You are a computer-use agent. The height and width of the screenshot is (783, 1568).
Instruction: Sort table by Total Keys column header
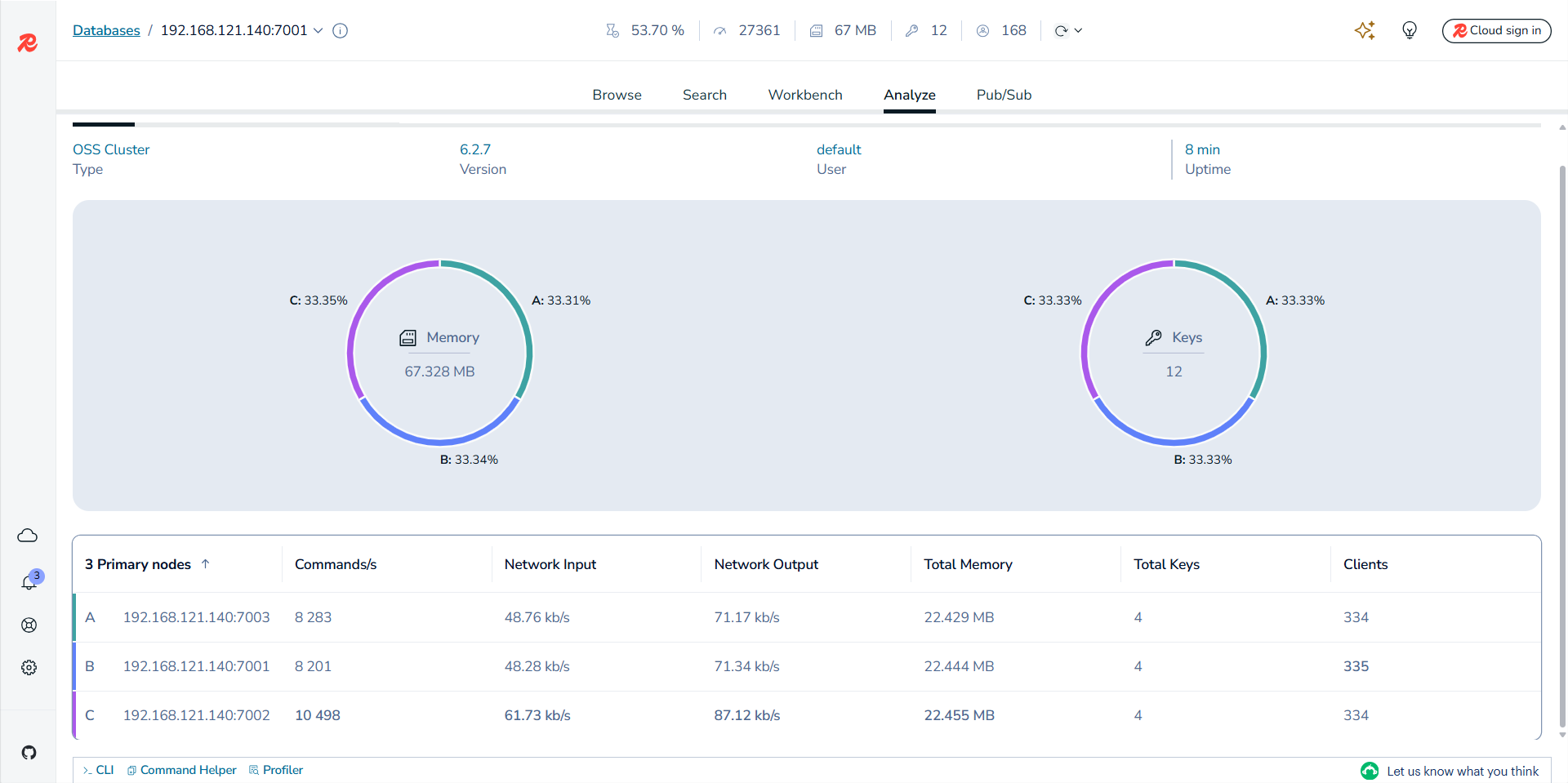(x=1166, y=564)
